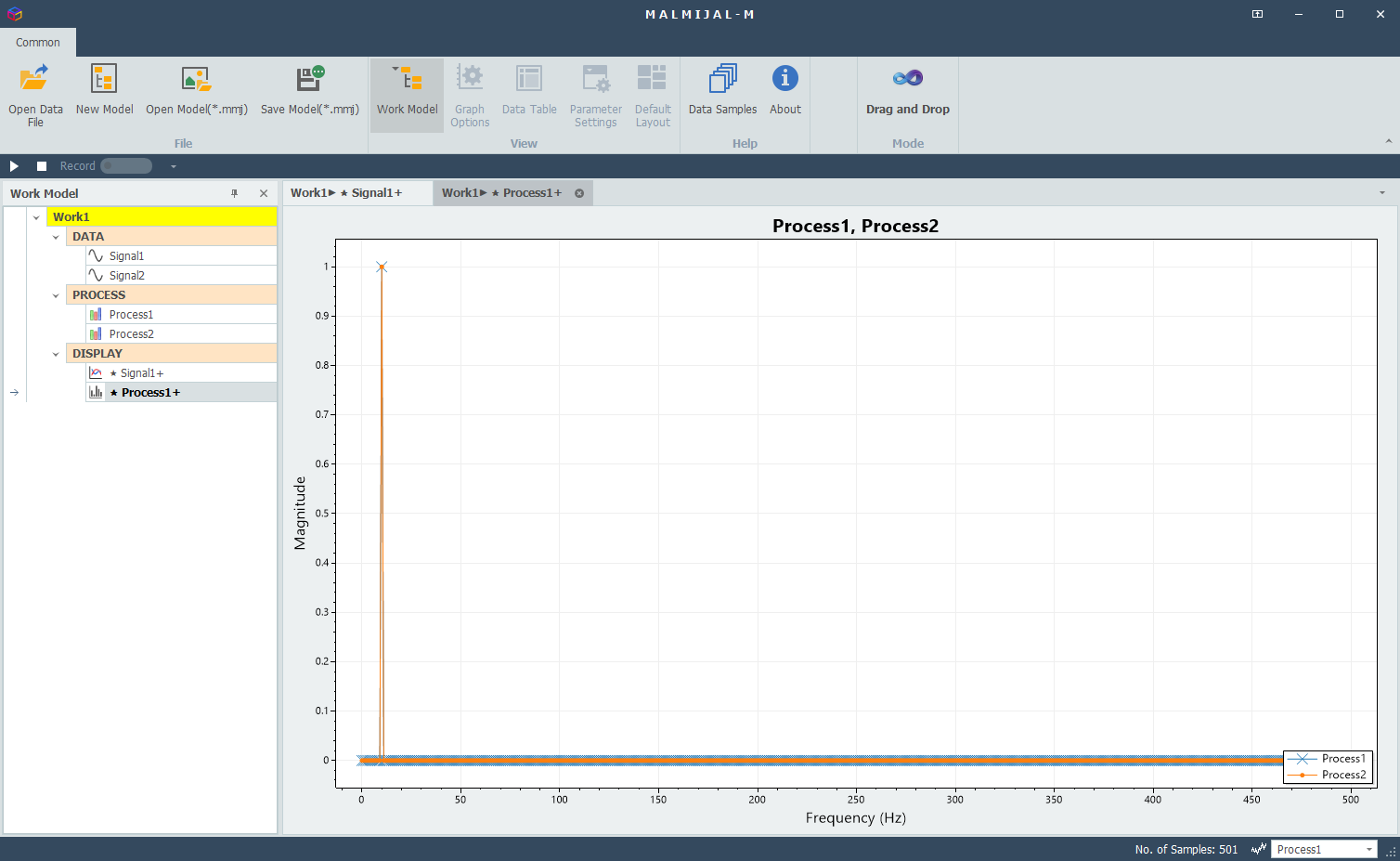Click the ★ Signal1+ line chart icon
Image resolution: width=1400 pixels, height=861 pixels.
96,373
